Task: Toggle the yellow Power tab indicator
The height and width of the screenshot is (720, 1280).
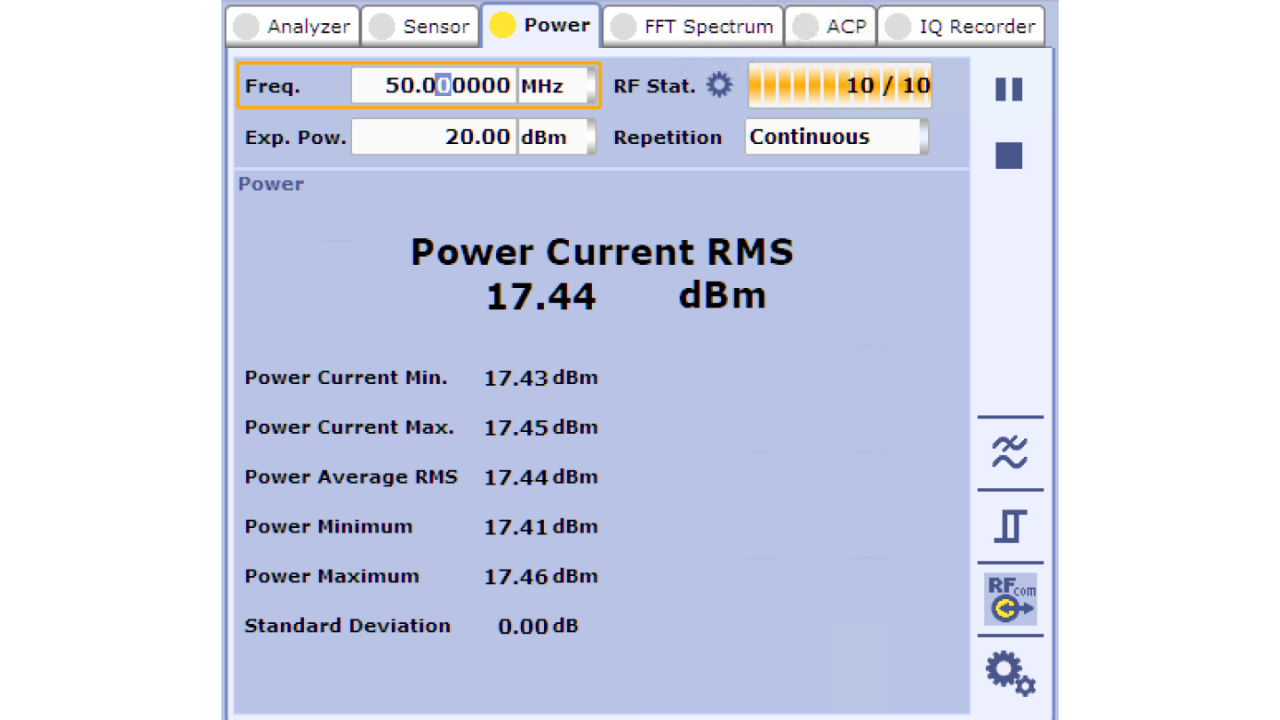Action: (502, 26)
